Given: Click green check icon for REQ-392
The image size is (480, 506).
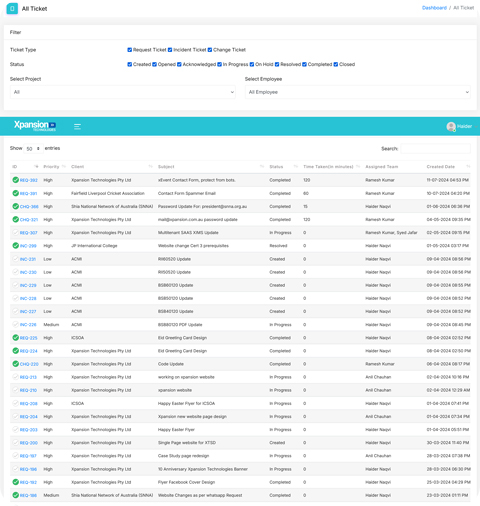Looking at the screenshot, I should 15,180.
